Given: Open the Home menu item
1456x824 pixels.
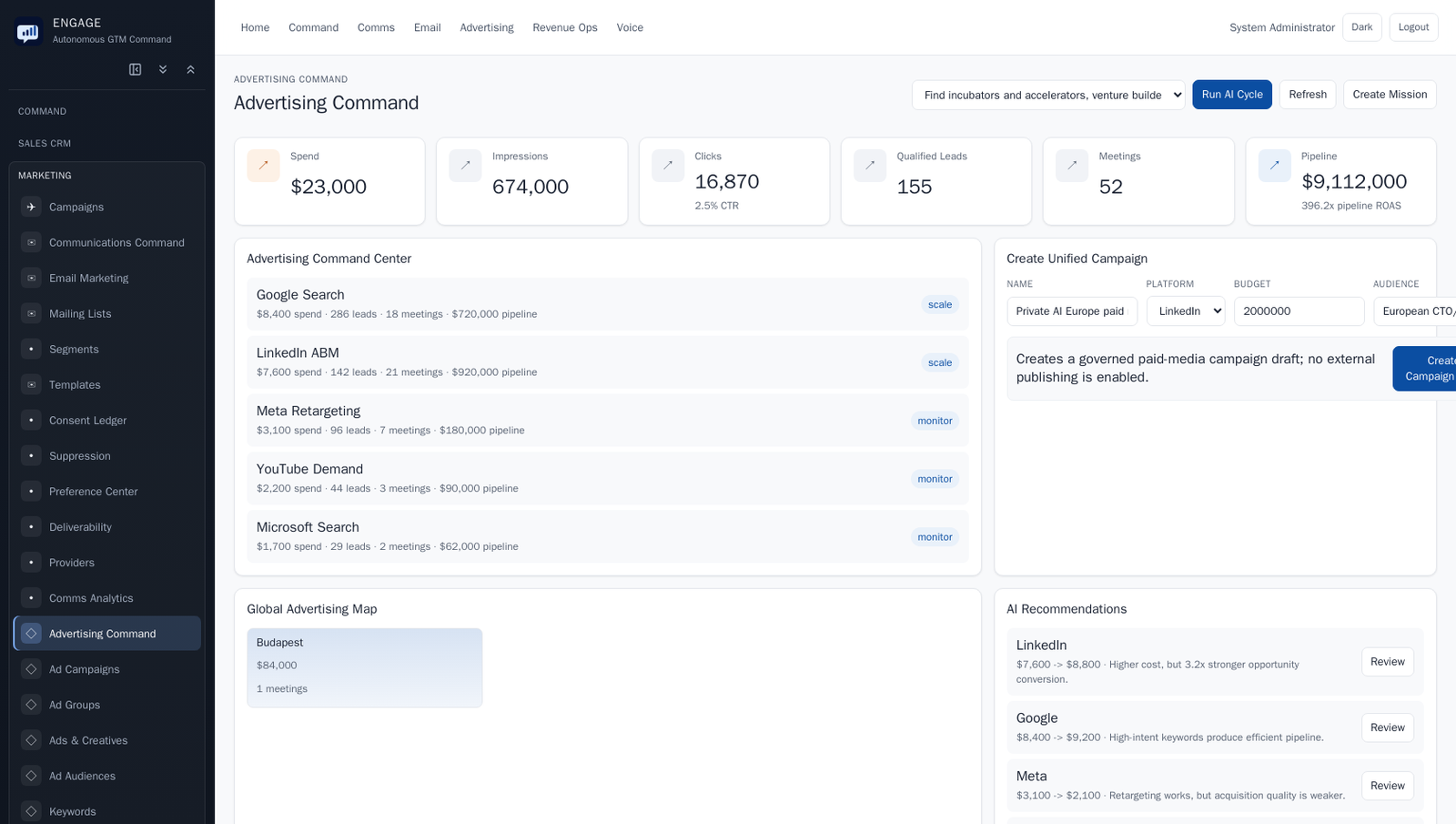Looking at the screenshot, I should point(255,27).
